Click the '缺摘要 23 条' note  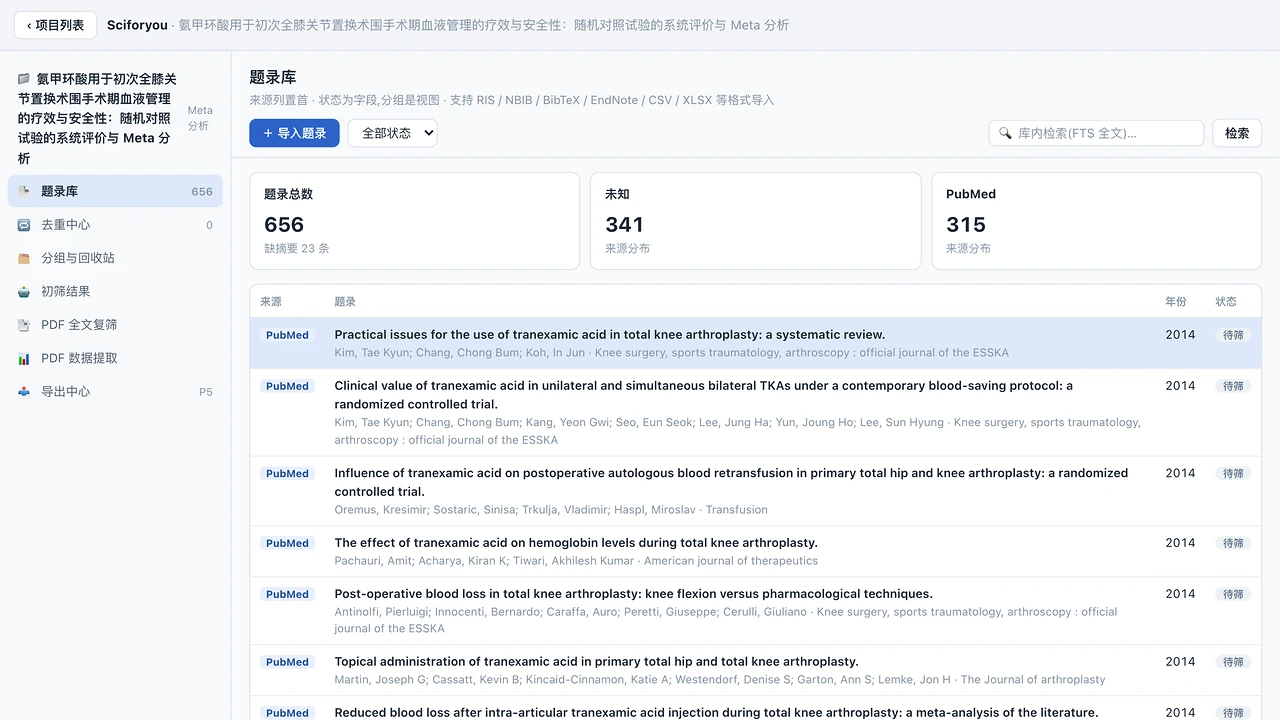point(297,248)
